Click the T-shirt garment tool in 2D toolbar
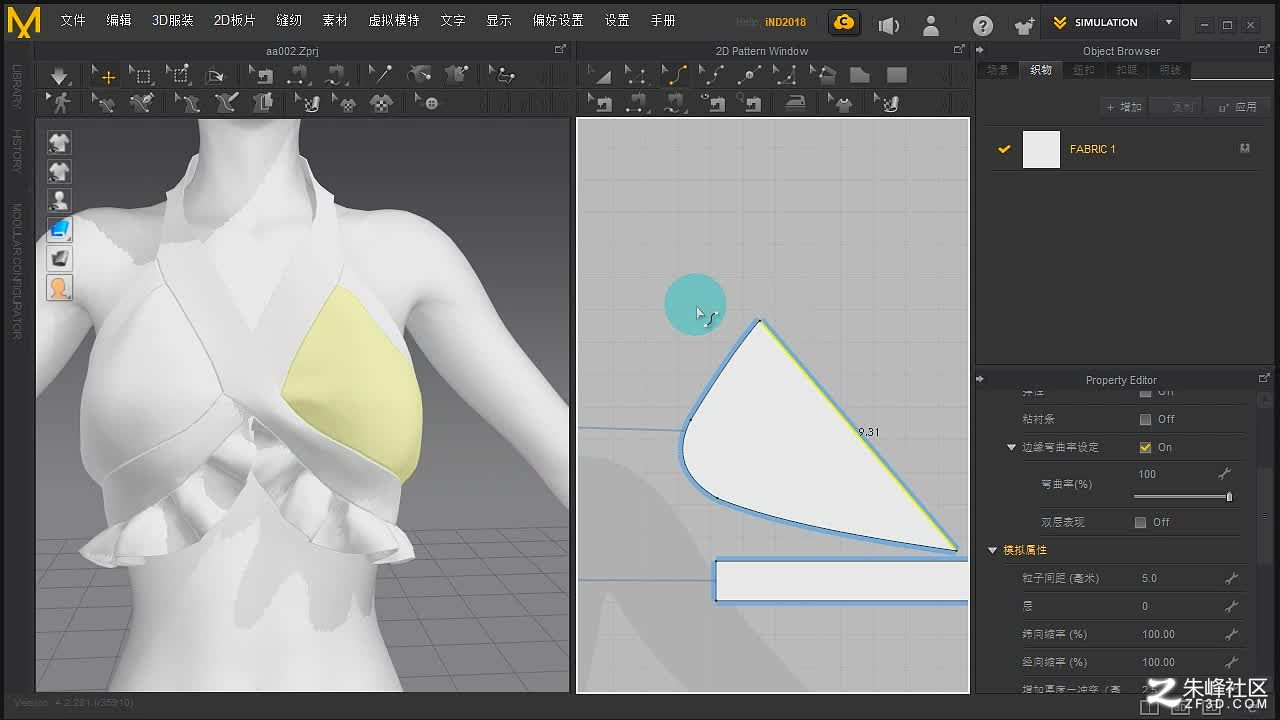Image resolution: width=1280 pixels, height=720 pixels. (x=842, y=102)
